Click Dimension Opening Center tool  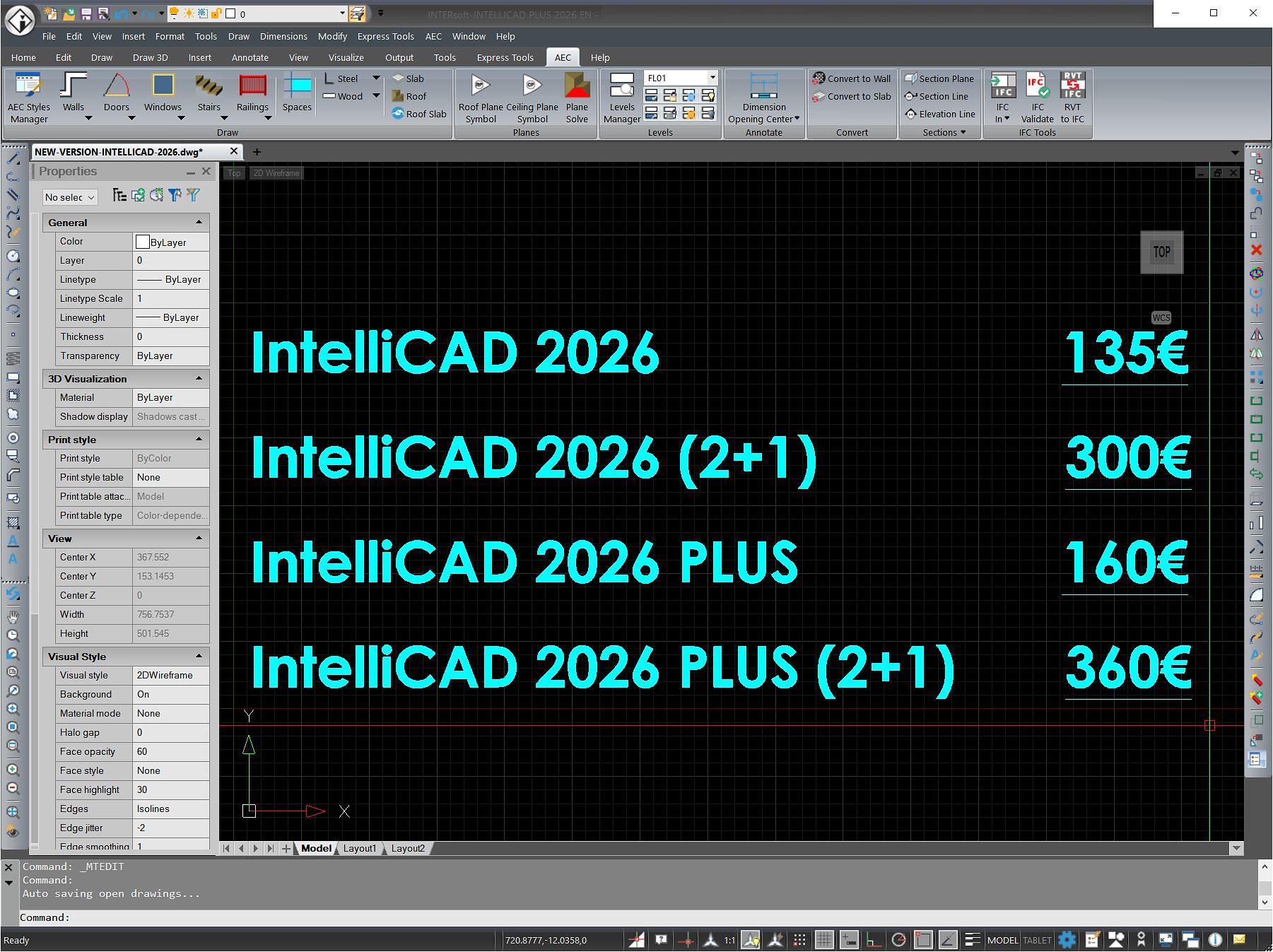(764, 98)
